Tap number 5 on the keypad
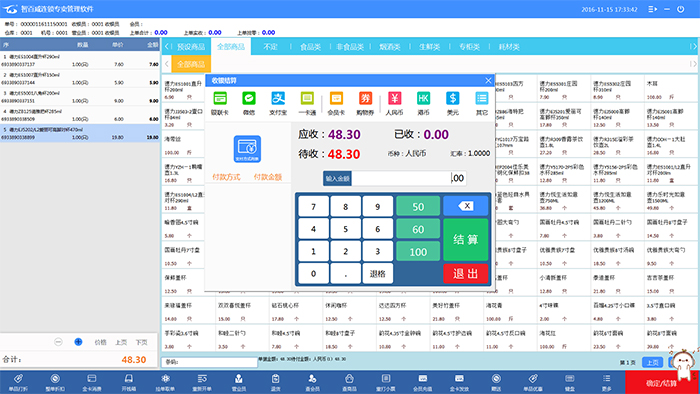This screenshot has height=394, width=700. 346,229
